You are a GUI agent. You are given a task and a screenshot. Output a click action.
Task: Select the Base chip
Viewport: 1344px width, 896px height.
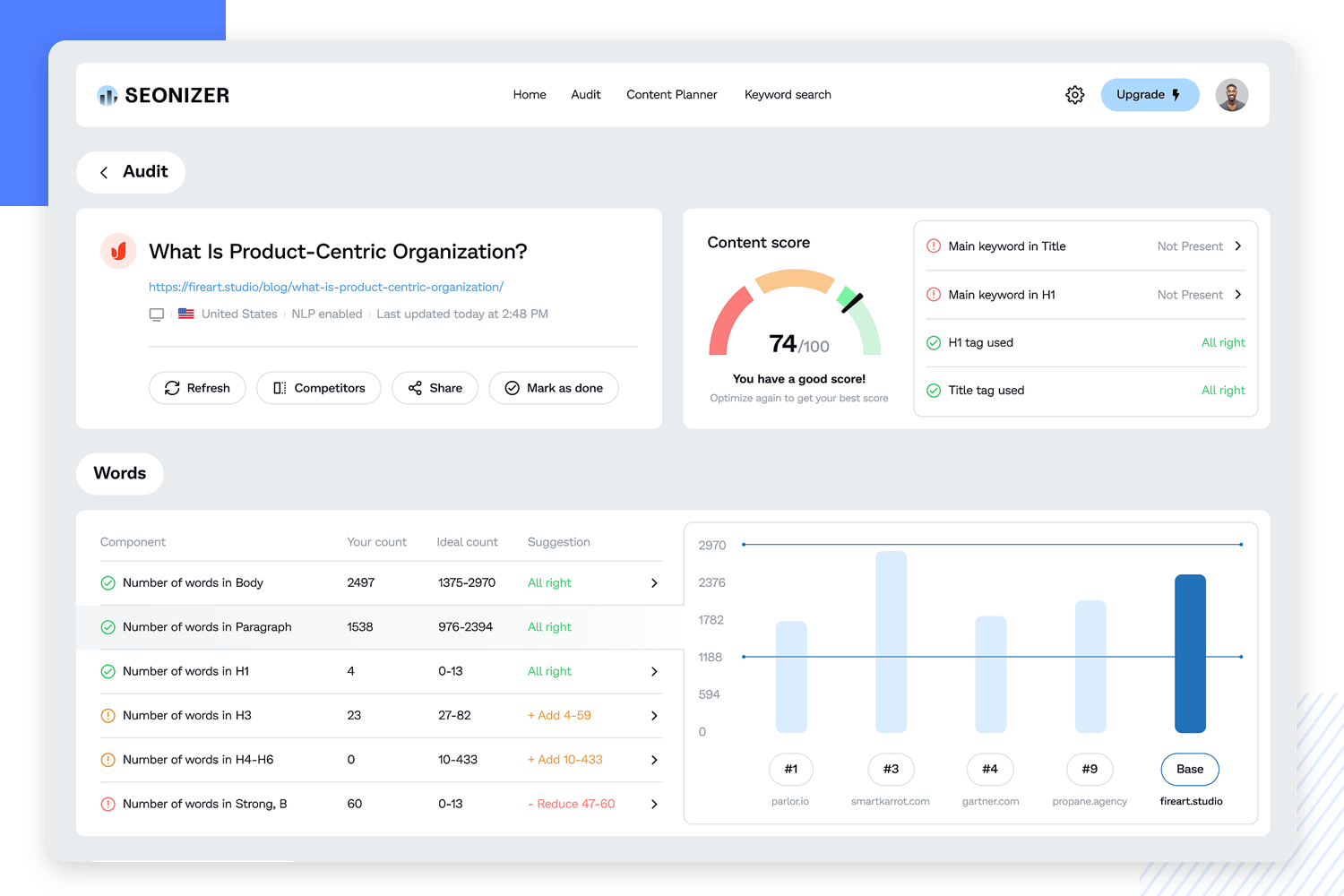point(1190,770)
